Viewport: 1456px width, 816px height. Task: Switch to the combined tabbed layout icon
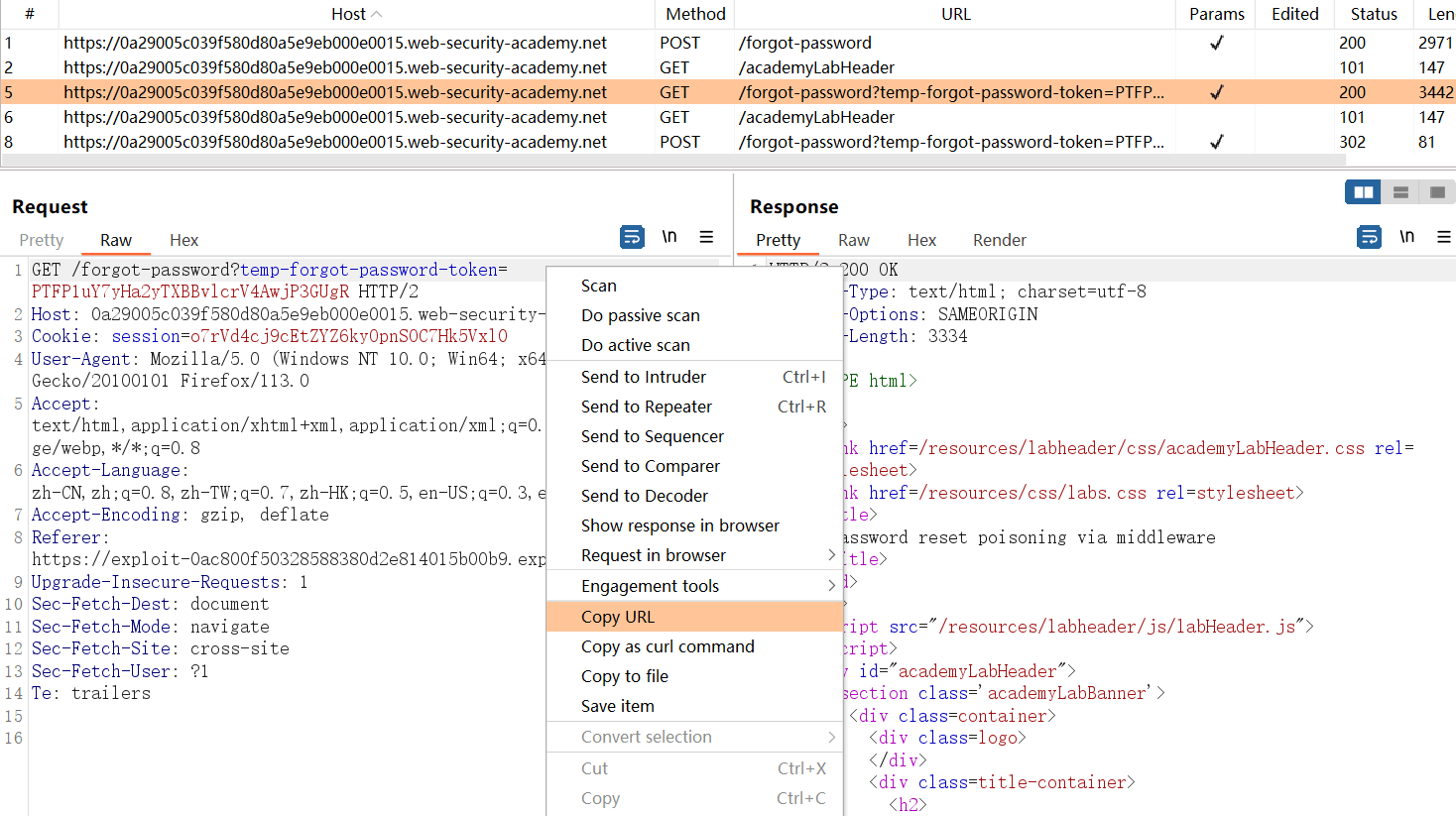pyautogui.click(x=1437, y=192)
